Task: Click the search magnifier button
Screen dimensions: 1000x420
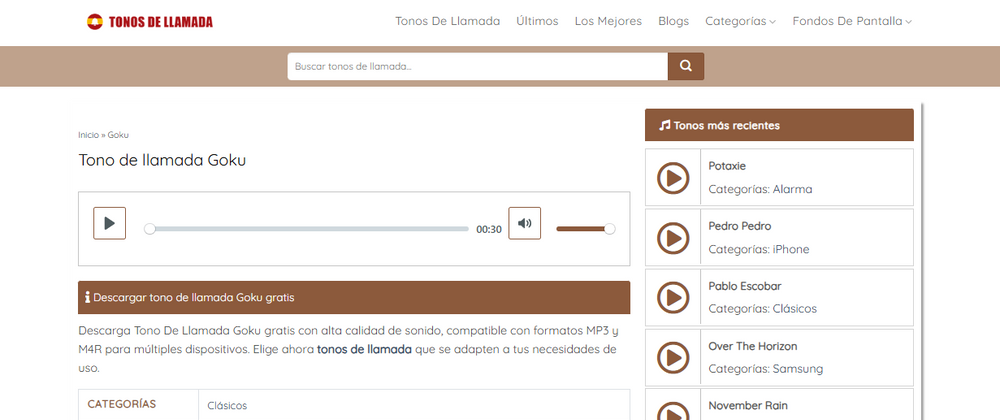Action: 686,66
